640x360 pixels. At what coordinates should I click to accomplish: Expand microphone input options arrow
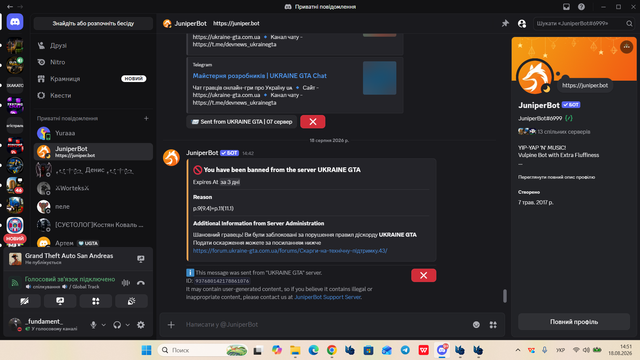click(104, 325)
